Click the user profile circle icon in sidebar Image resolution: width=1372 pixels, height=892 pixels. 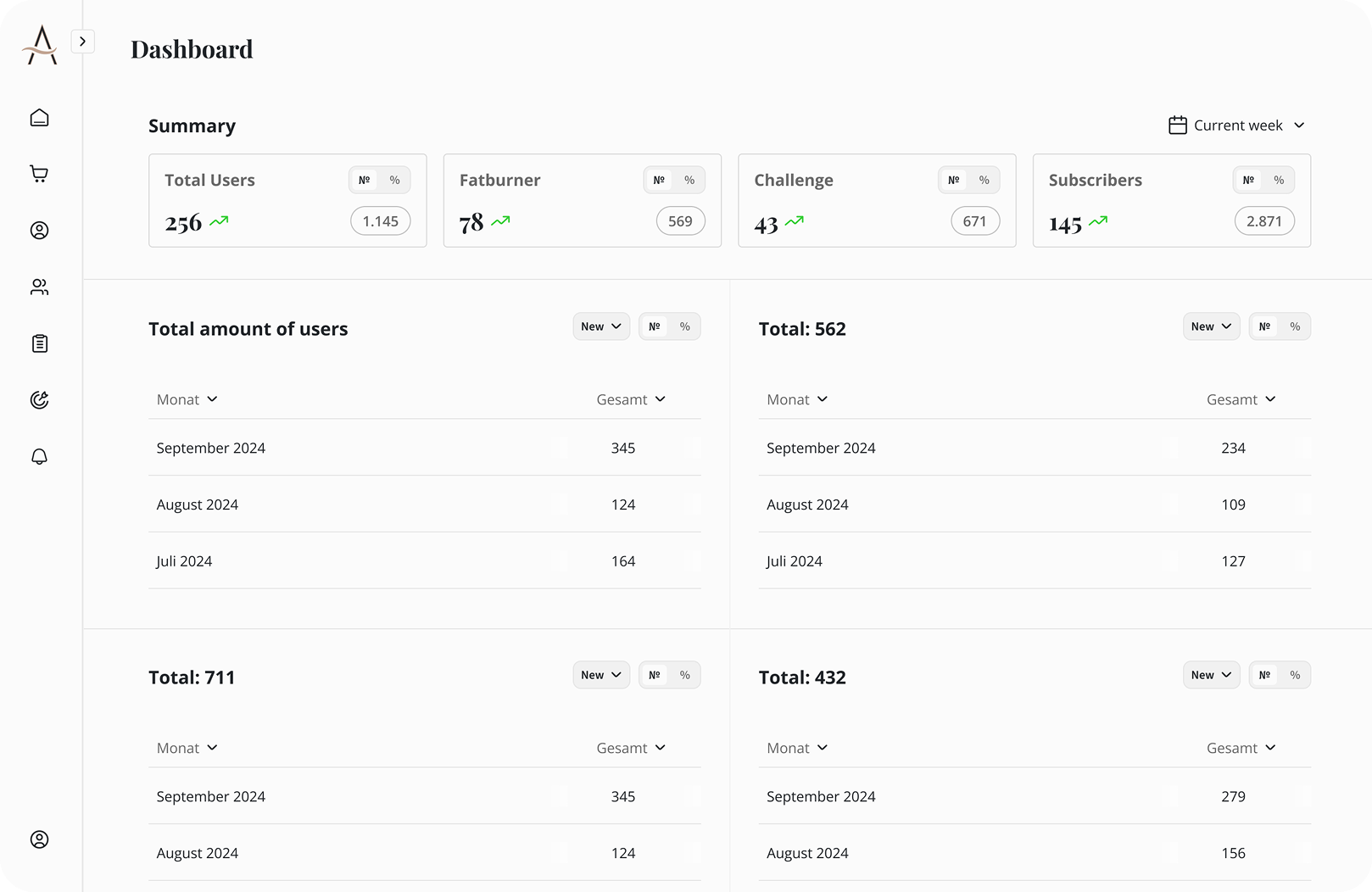pos(40,231)
